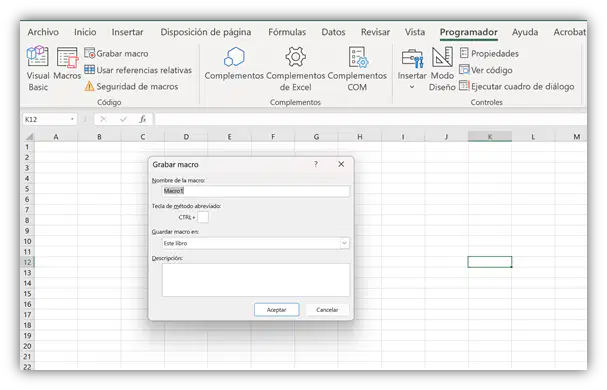Screen dimensions: 607x390
Task: Open the Acrobat tab
Action: pyautogui.click(x=569, y=32)
